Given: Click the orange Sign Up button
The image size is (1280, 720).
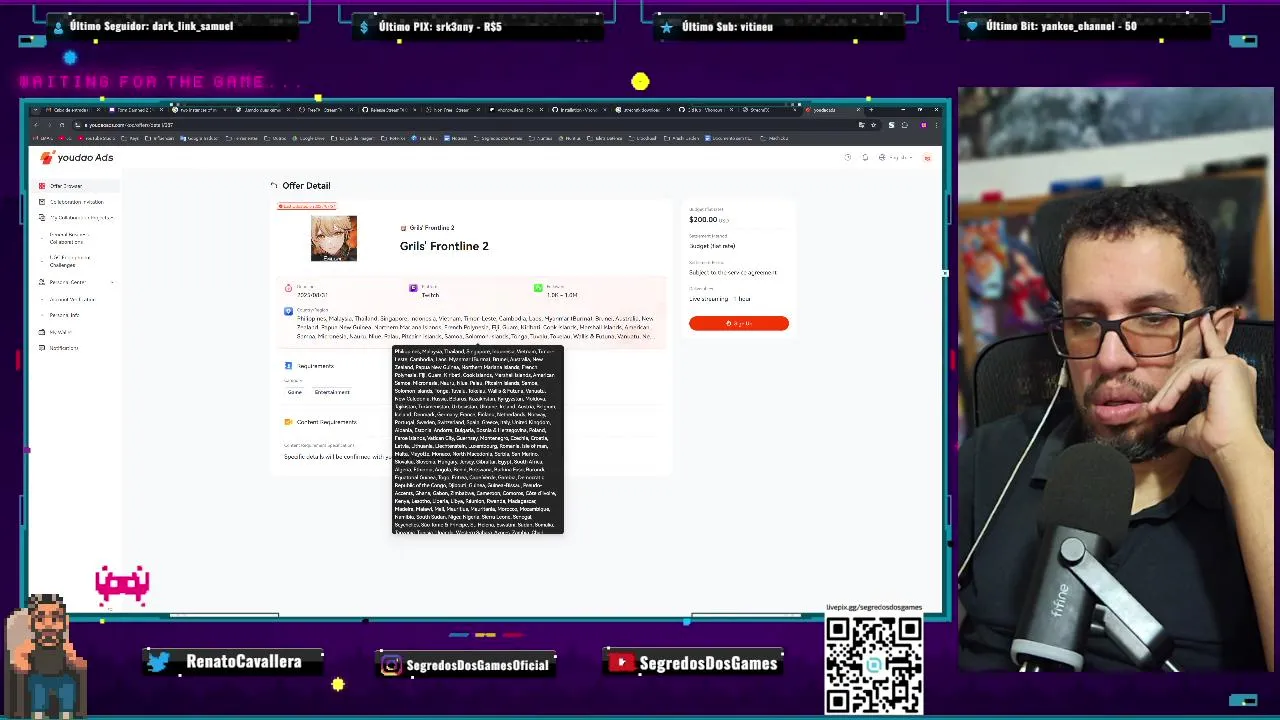Looking at the screenshot, I should pyautogui.click(x=738, y=323).
